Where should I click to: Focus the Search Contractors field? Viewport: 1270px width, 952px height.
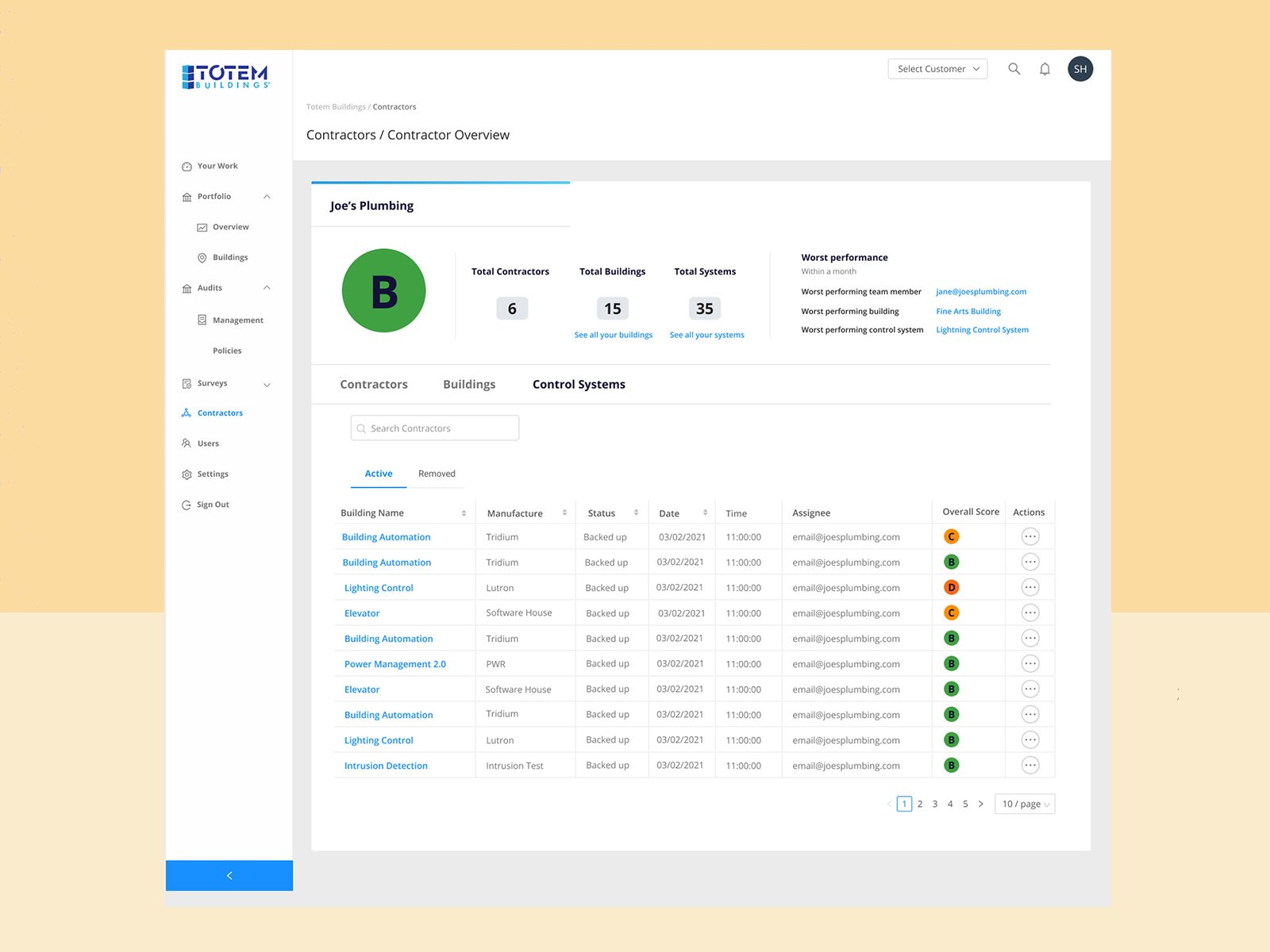click(435, 428)
